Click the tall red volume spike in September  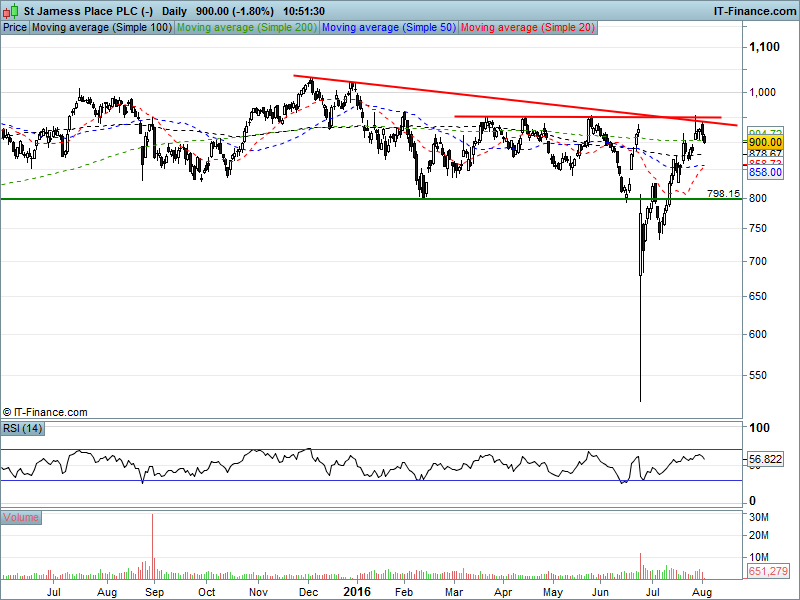point(153,546)
